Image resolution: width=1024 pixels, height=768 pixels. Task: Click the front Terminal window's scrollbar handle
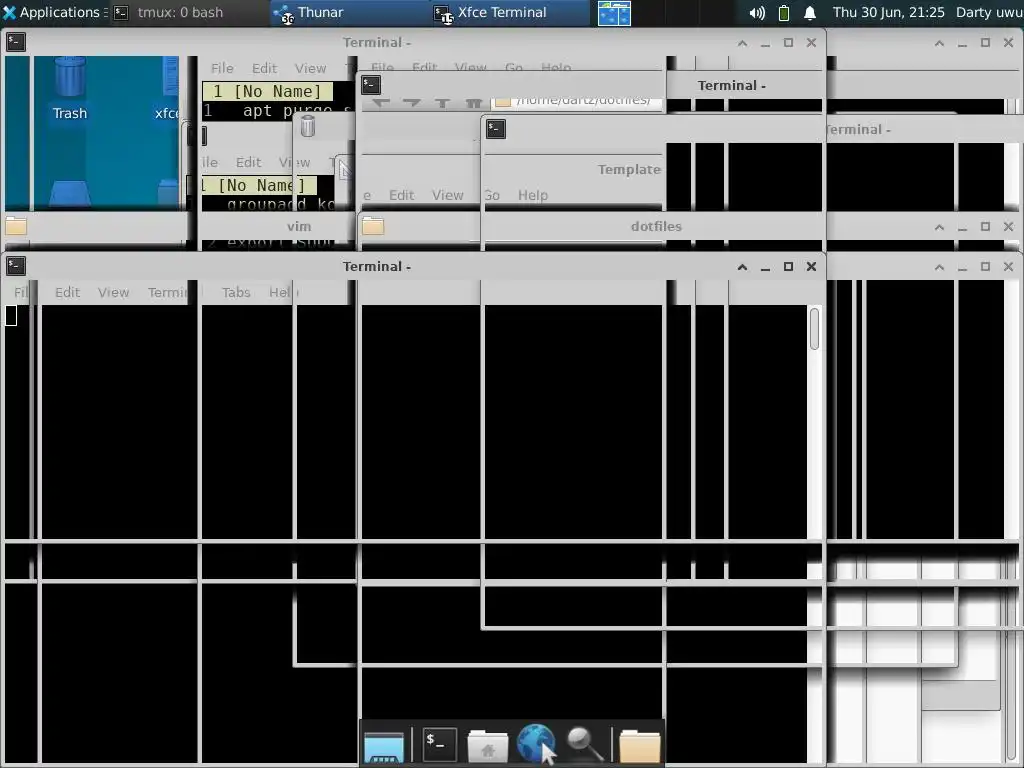click(814, 329)
